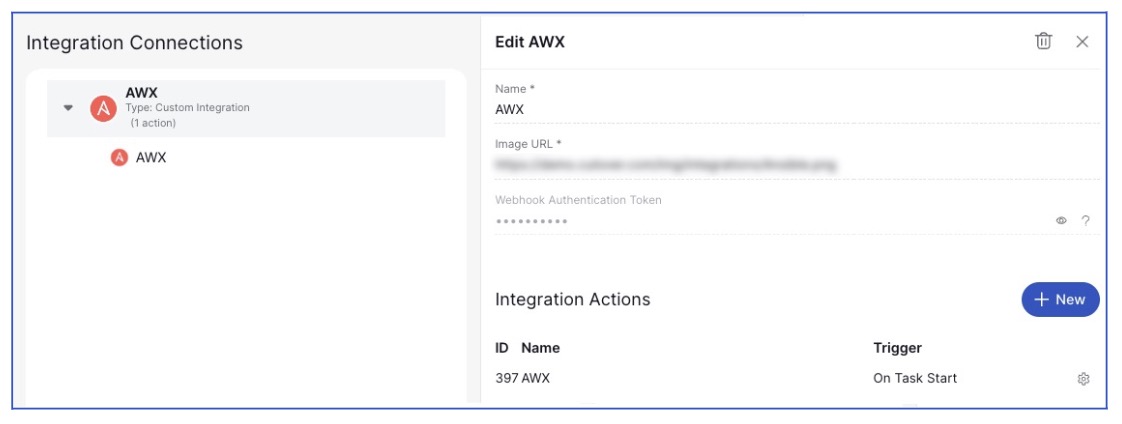This screenshot has height=424, width=1122.
Task: Reveal the webhook token with eye icon
Action: click(x=1061, y=221)
